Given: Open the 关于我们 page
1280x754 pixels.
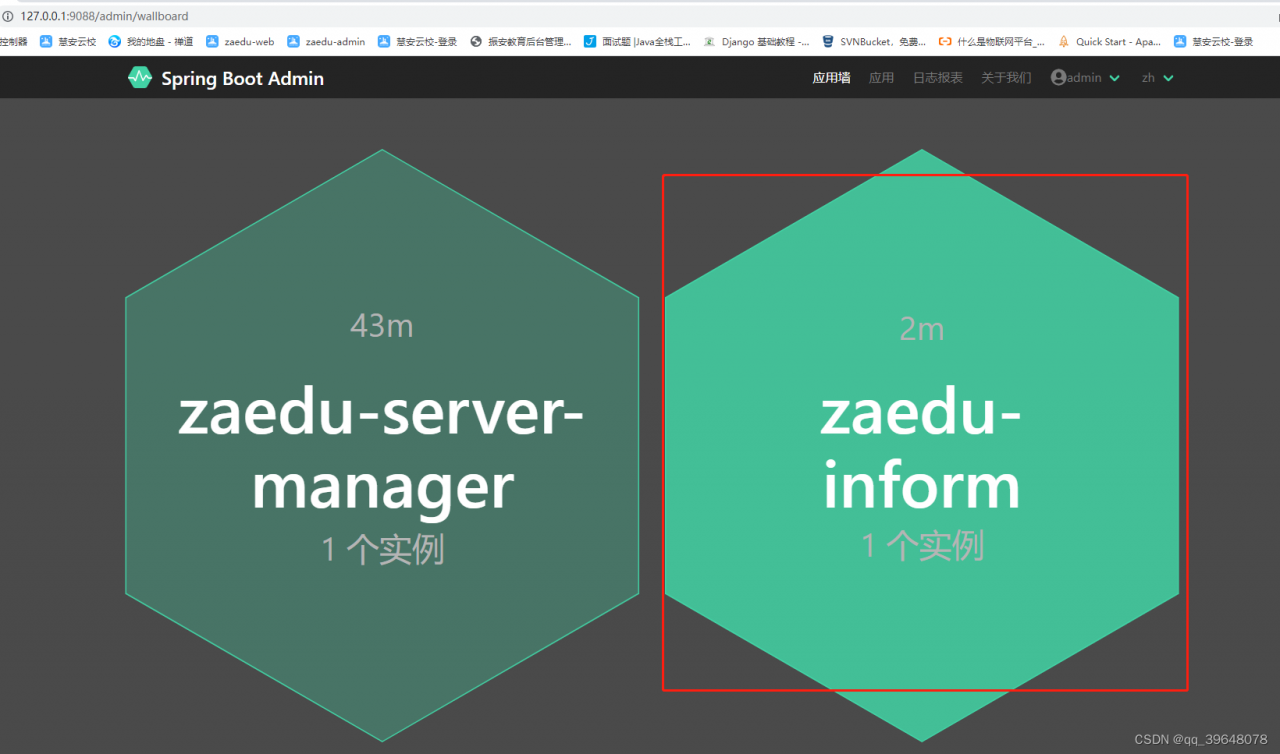Looking at the screenshot, I should tap(1006, 78).
